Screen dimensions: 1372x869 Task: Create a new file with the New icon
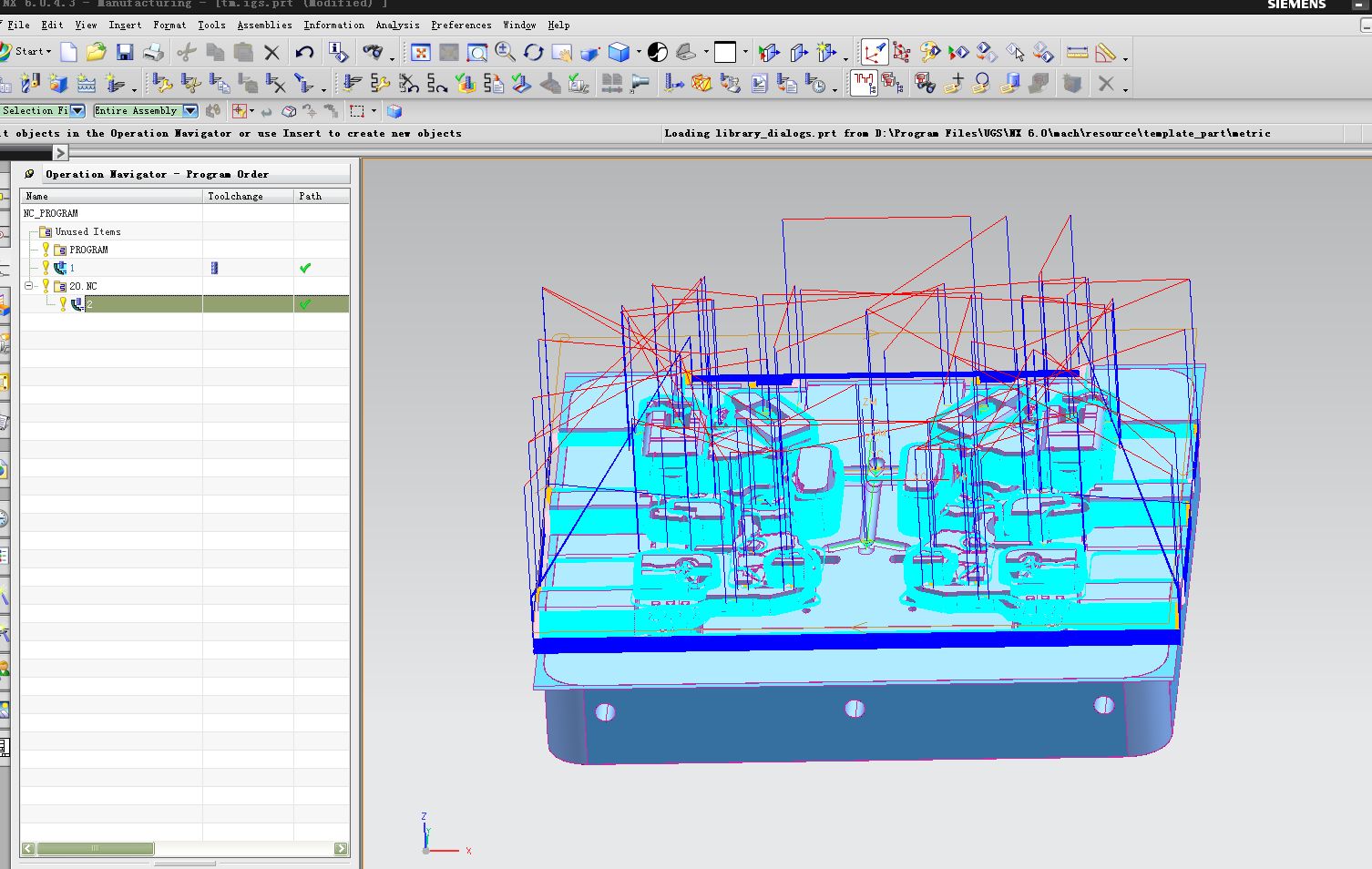pyautogui.click(x=68, y=52)
